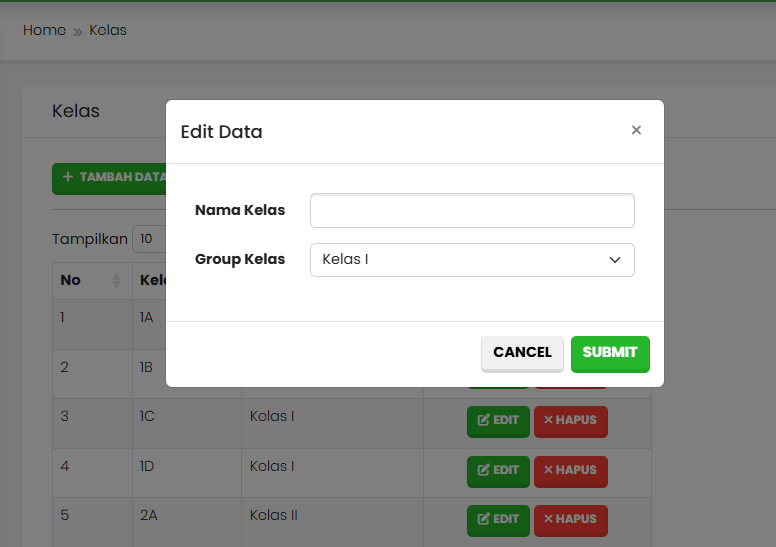Open the Tampilkan entries dropdown
The width and height of the screenshot is (776, 547).
148,239
